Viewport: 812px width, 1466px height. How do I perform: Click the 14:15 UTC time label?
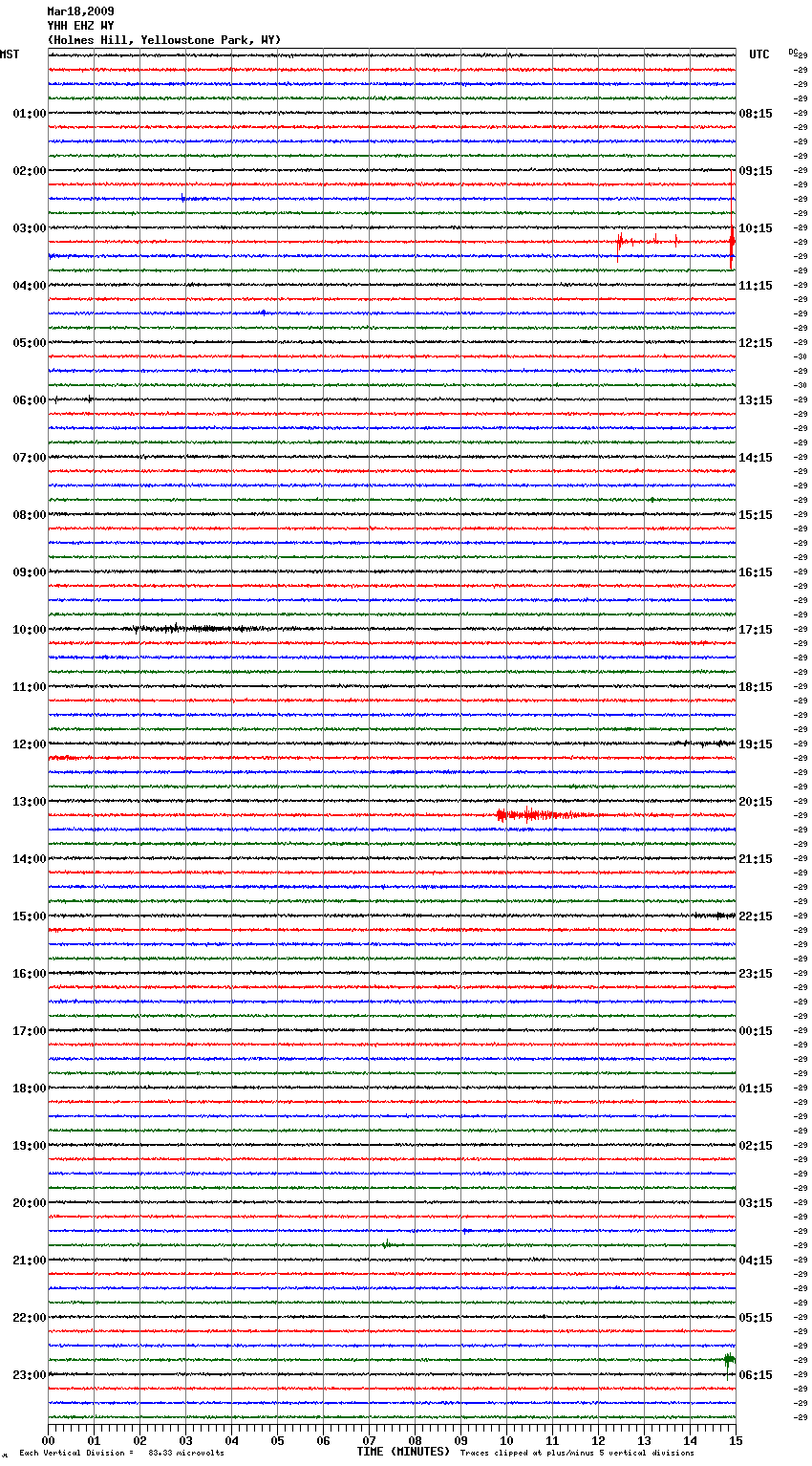(x=756, y=458)
